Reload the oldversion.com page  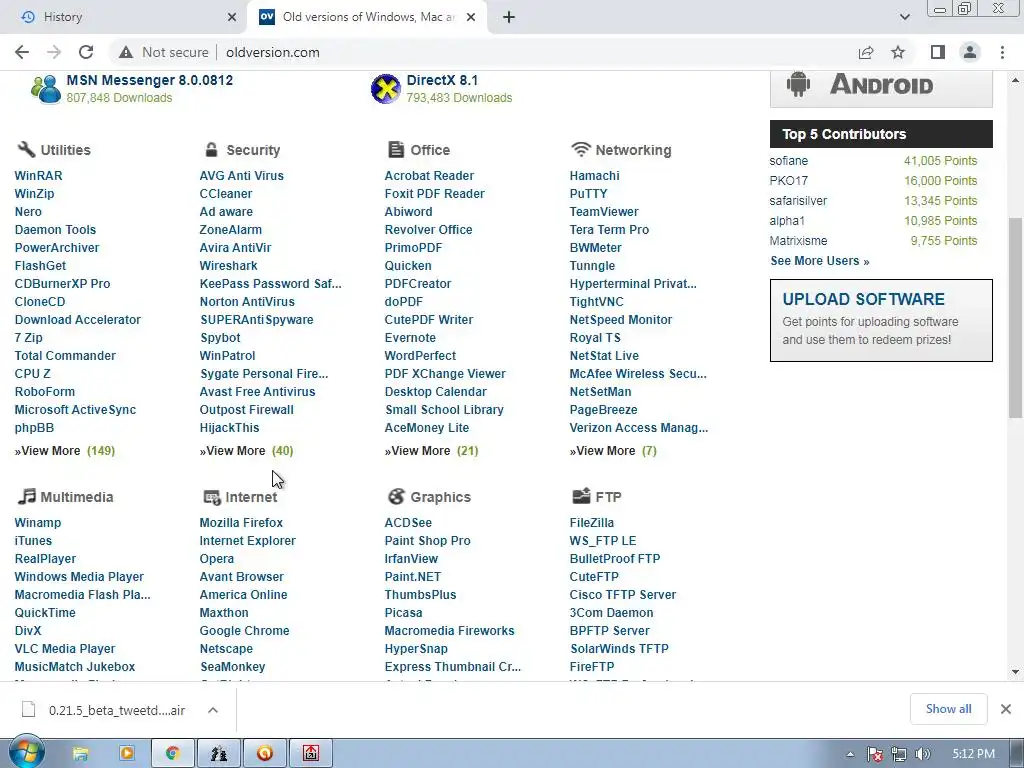pos(86,52)
